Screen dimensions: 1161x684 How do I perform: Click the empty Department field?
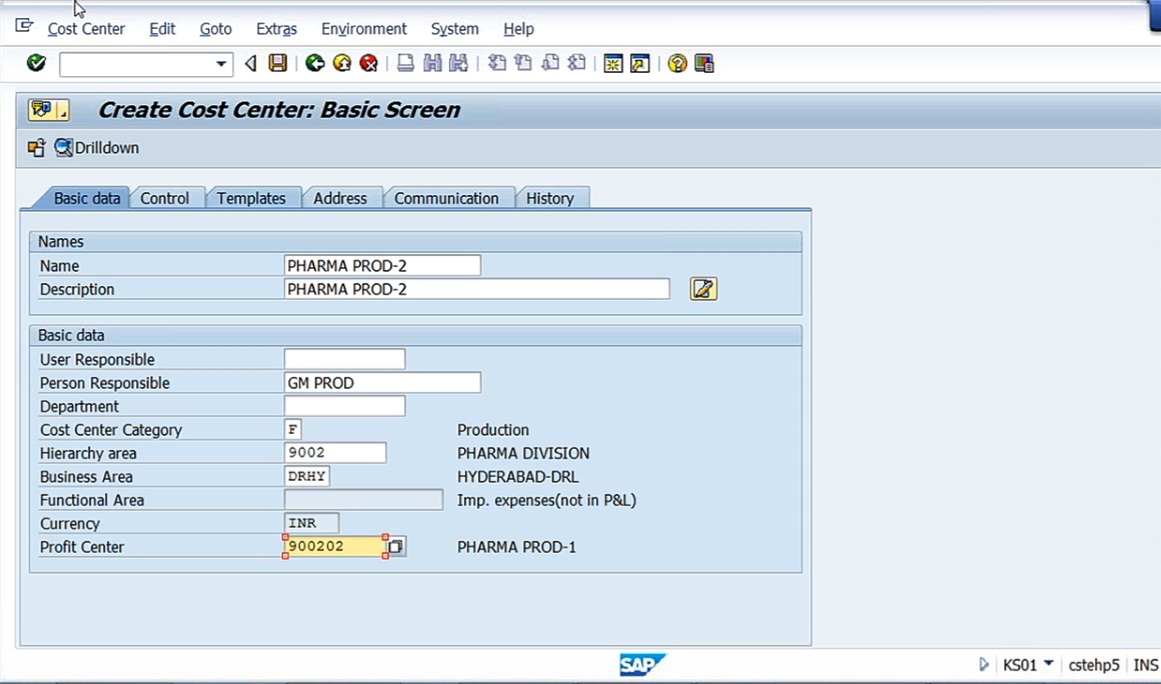click(344, 406)
